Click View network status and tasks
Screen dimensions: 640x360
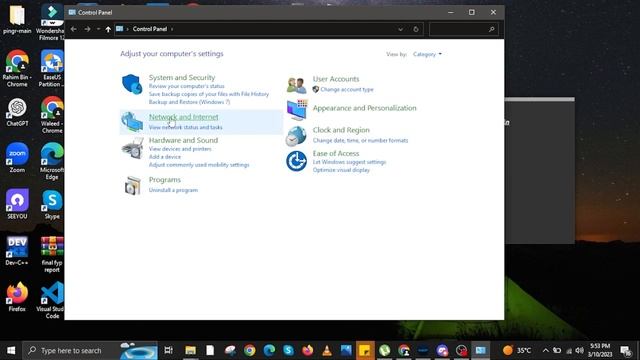point(186,127)
